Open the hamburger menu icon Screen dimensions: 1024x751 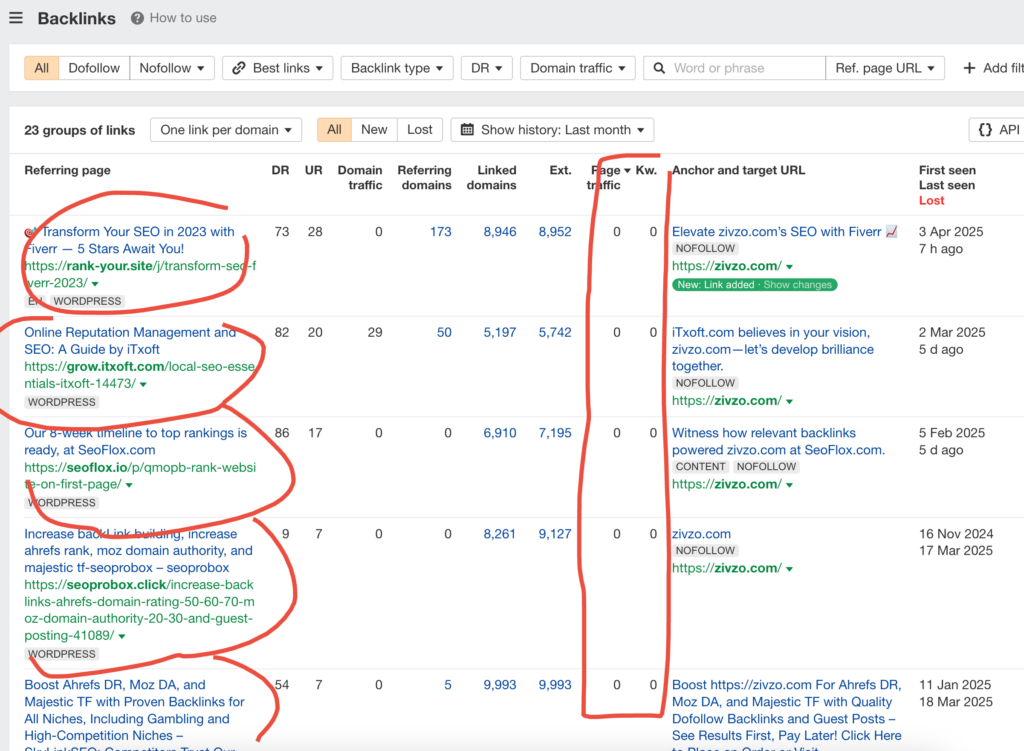point(16,18)
